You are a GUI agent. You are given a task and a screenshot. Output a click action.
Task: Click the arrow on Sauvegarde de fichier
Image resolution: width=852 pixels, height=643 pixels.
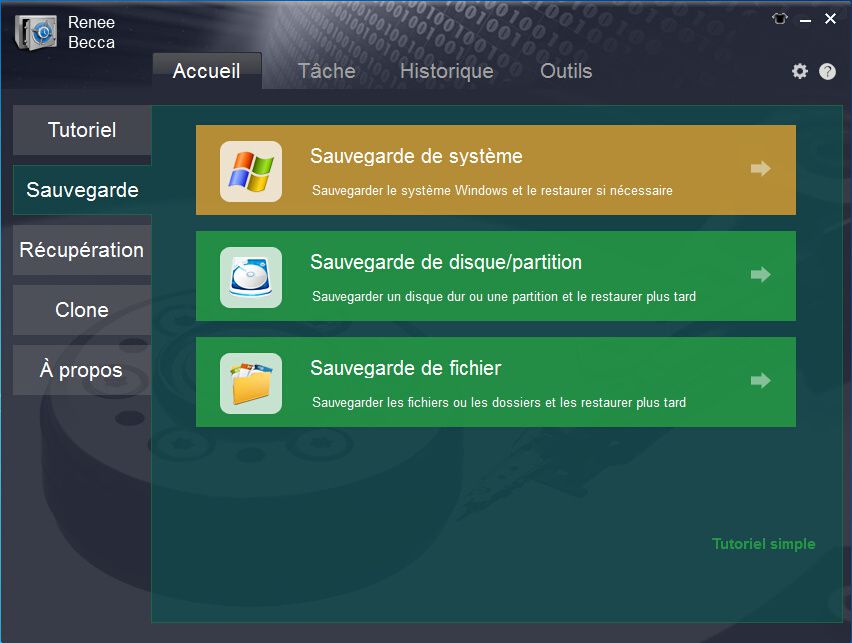tap(761, 380)
